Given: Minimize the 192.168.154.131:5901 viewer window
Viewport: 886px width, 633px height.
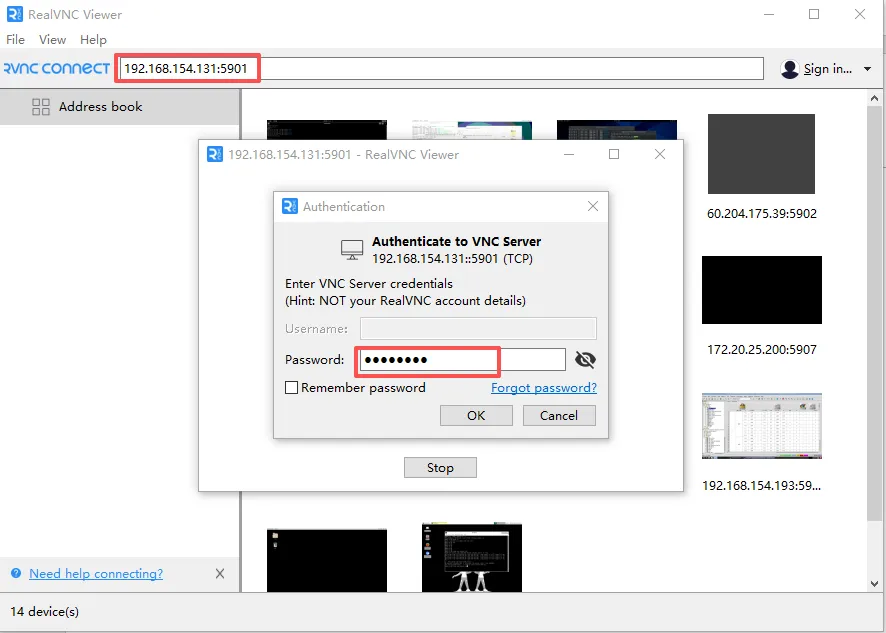Looking at the screenshot, I should point(569,154).
